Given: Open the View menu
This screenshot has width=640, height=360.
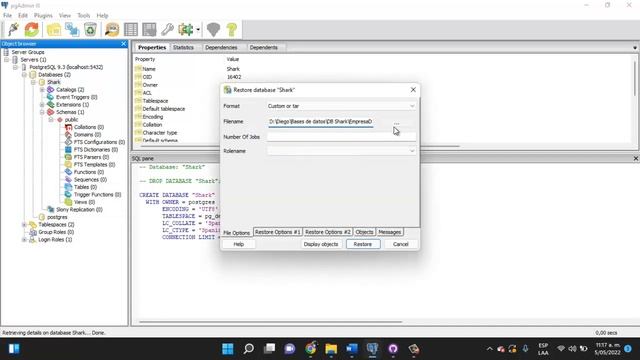Looking at the screenshot, I should pyautogui.click(x=65, y=16).
